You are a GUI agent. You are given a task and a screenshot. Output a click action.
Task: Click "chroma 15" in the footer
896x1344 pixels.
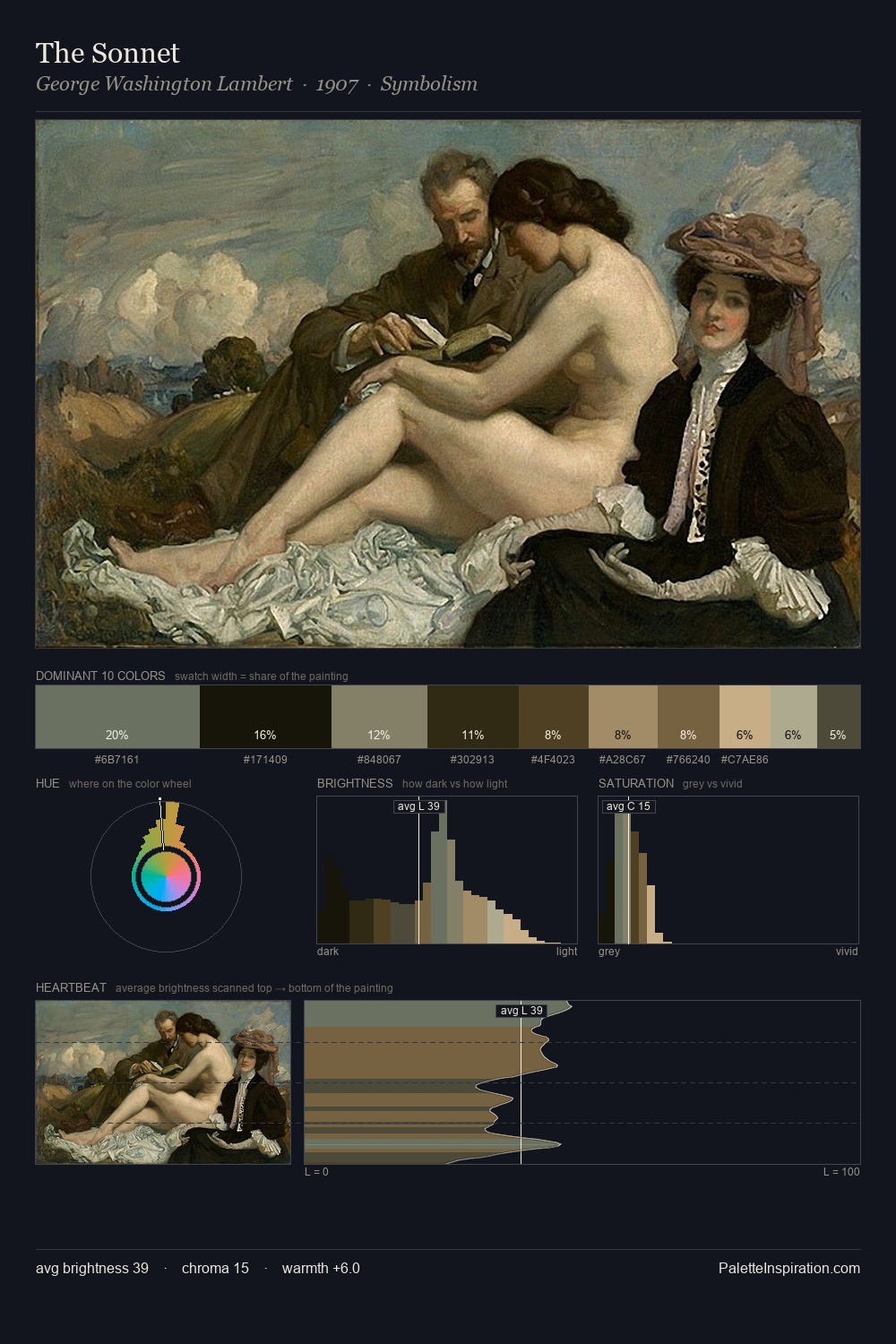[x=215, y=1269]
